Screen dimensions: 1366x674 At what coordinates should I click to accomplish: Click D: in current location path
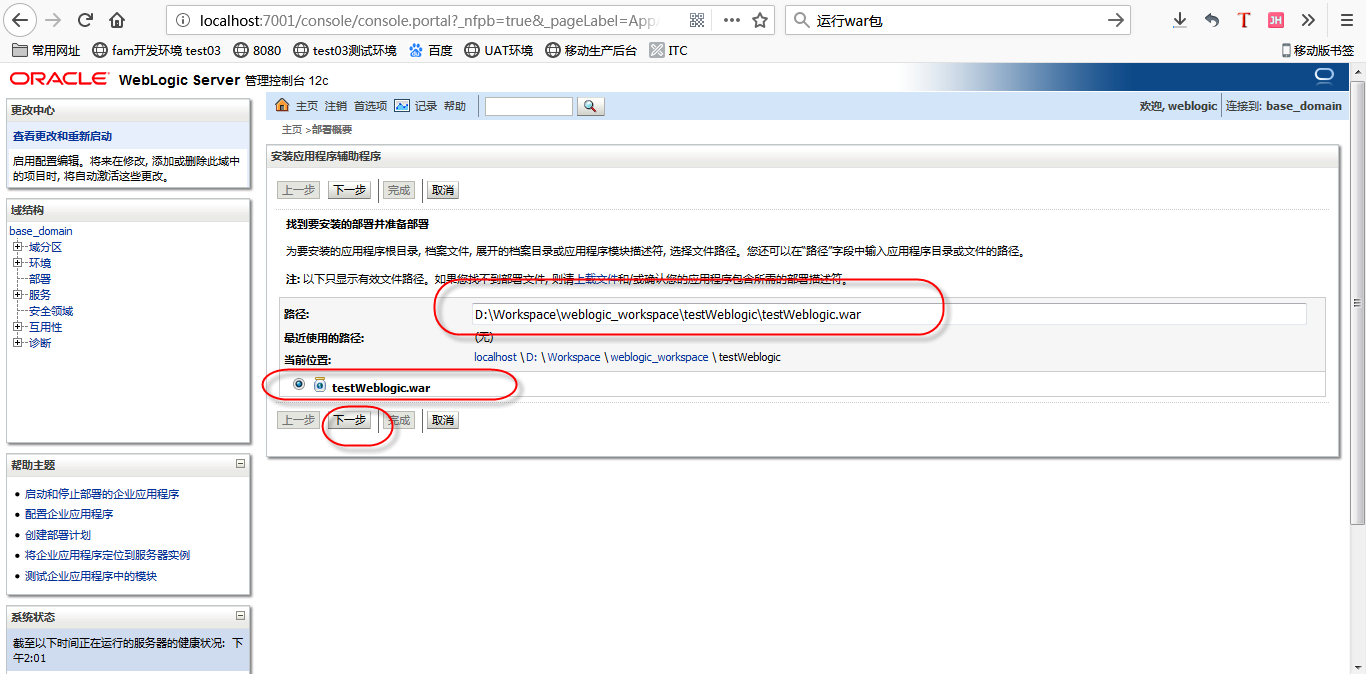point(532,357)
